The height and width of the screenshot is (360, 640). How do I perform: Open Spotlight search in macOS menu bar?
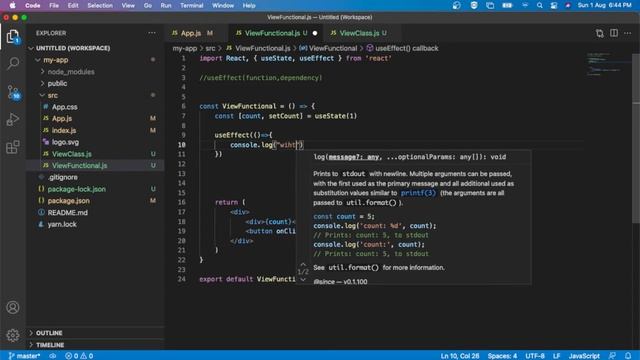click(x=540, y=6)
